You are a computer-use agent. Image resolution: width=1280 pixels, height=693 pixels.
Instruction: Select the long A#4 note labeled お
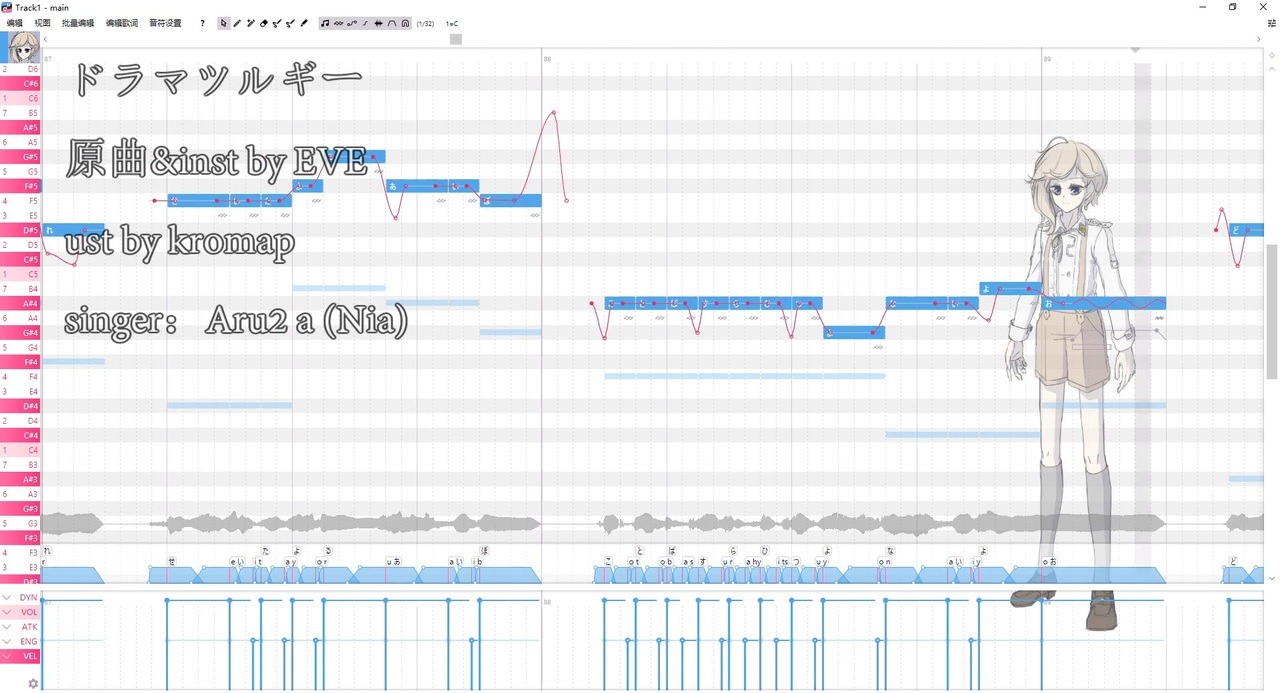(1103, 303)
